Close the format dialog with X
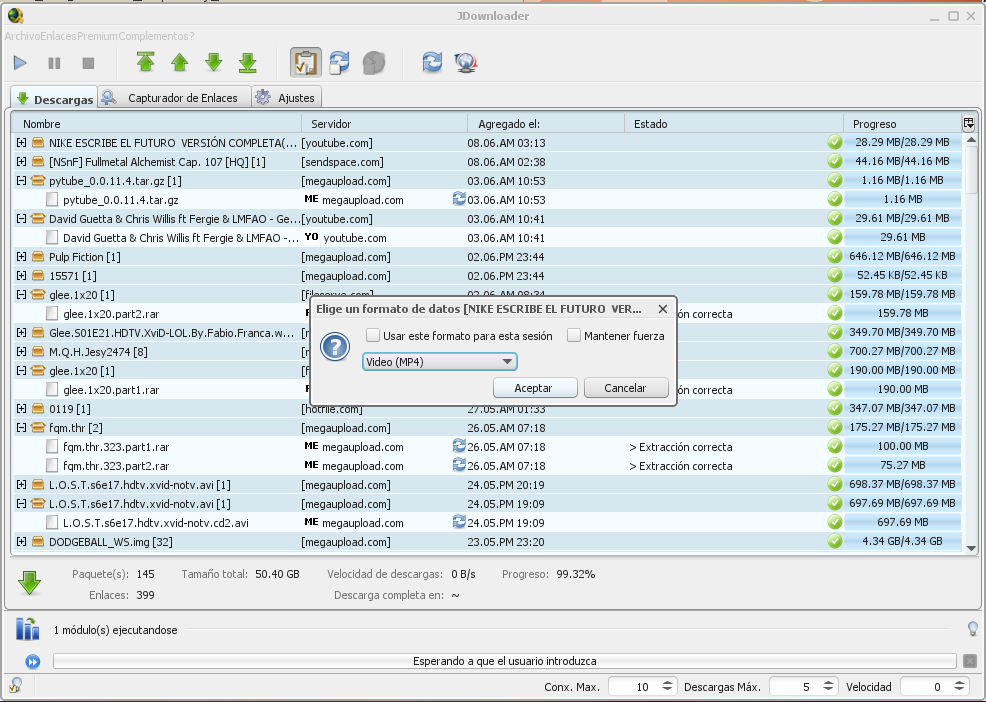Screen dimensions: 986x702 [663, 309]
